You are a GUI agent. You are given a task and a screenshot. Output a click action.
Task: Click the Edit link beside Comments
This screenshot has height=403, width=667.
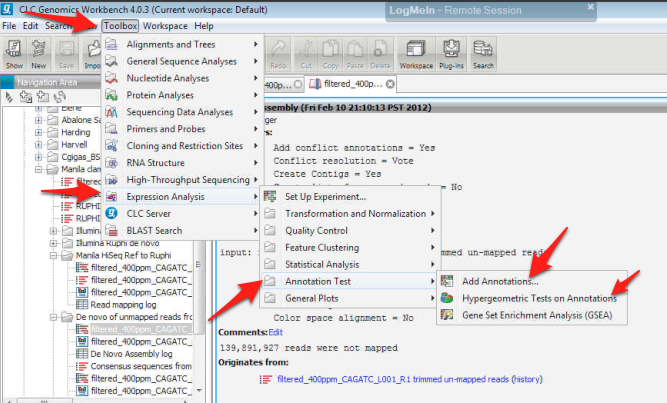276,331
